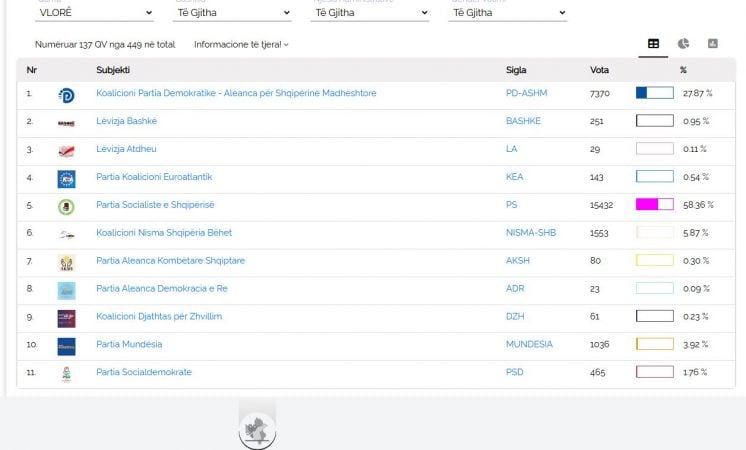Open the VLORË region dropdown

(x=94, y=13)
